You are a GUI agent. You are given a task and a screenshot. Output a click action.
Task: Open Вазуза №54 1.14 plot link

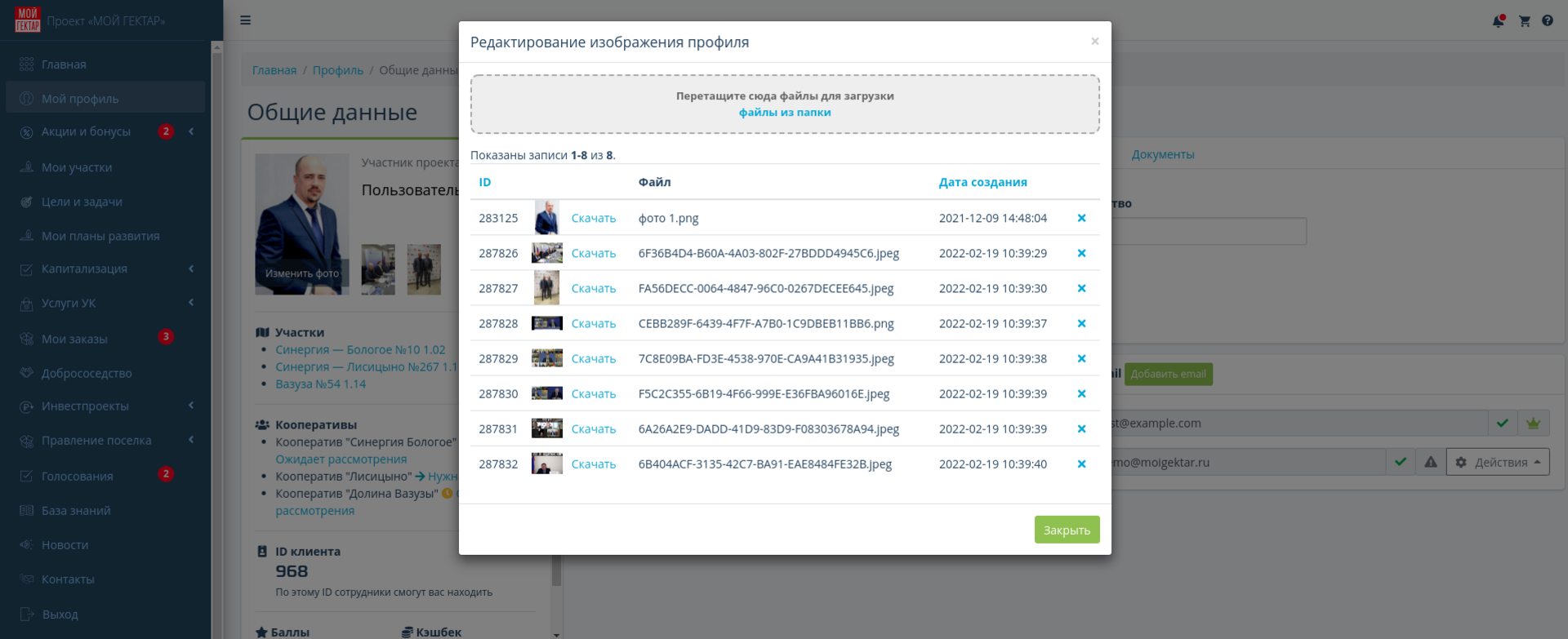pyautogui.click(x=320, y=384)
